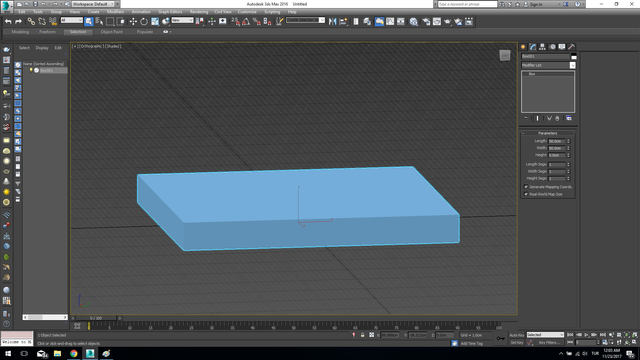Activate the Select and Scale tool
The width and height of the screenshot is (640, 360).
coord(155,21)
